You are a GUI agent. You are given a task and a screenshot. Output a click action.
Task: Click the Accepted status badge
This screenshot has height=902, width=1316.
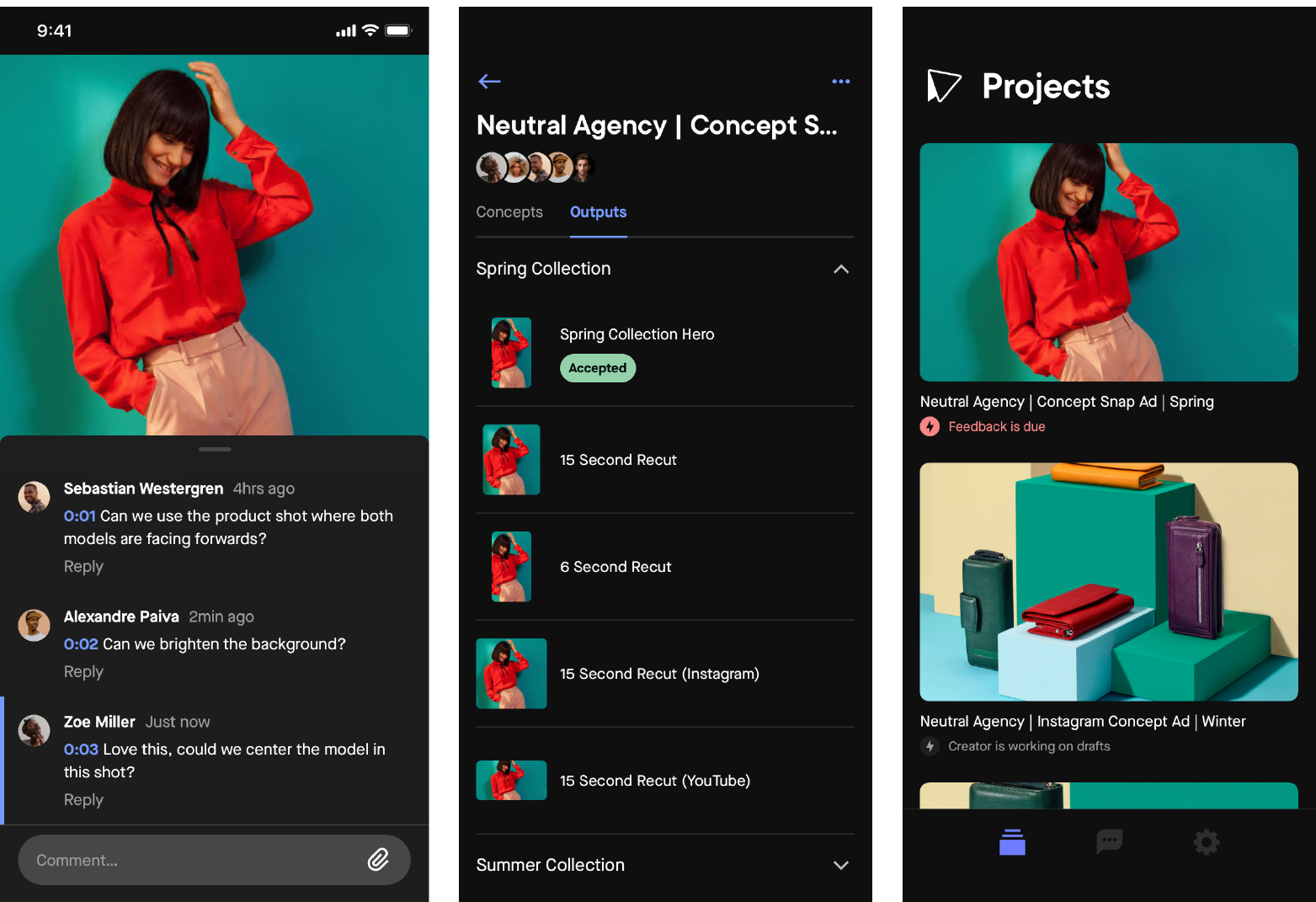(598, 368)
